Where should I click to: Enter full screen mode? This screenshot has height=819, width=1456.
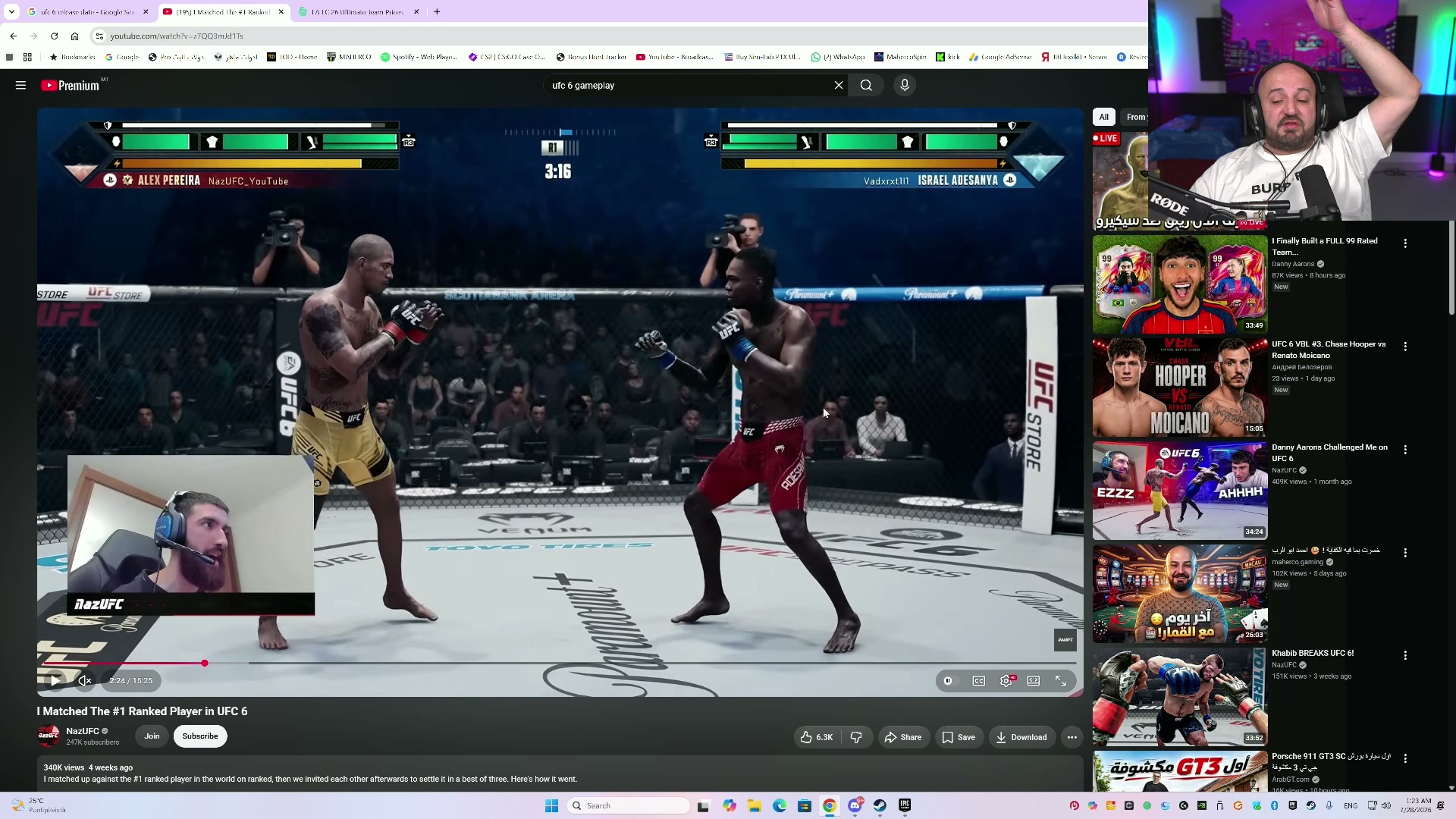click(1061, 681)
